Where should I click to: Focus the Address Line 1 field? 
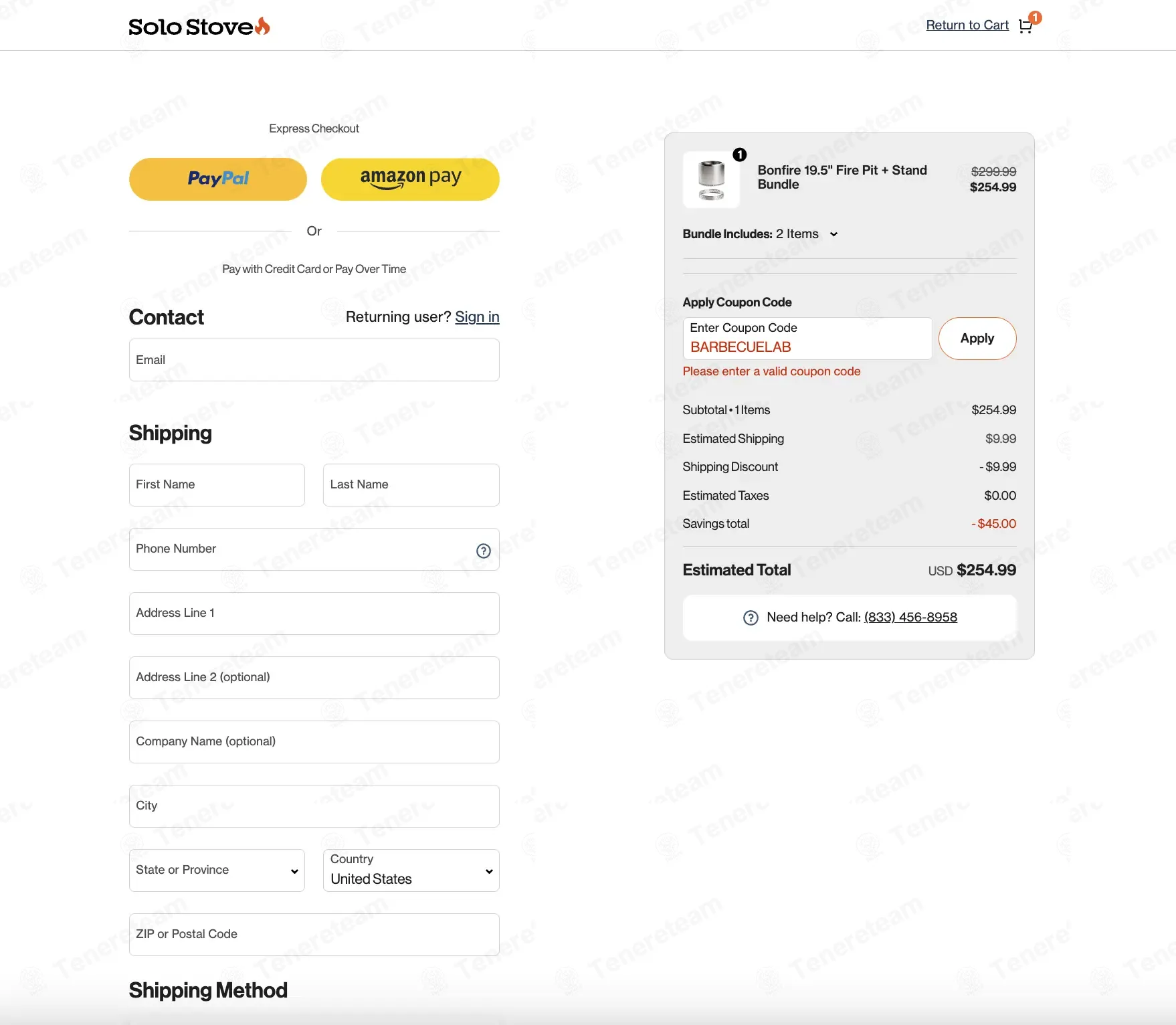pyautogui.click(x=314, y=614)
